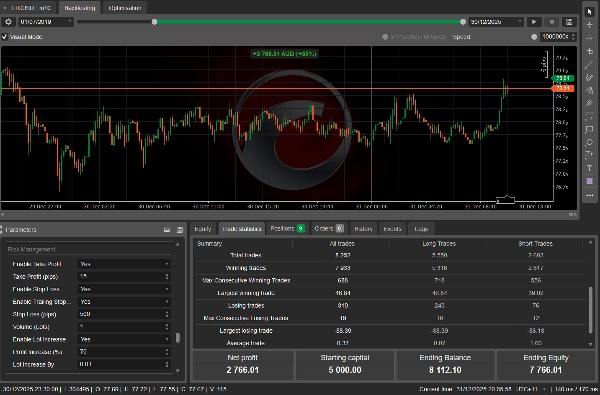Select the rectangle drawing tool

point(589,129)
